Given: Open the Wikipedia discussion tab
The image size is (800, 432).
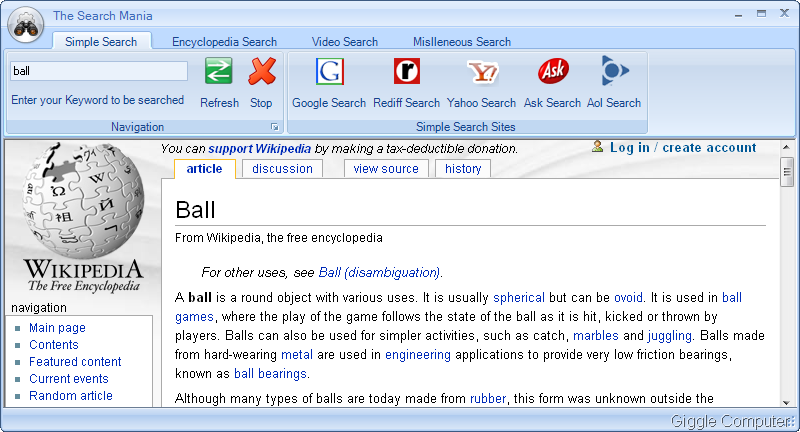Looking at the screenshot, I should 282,169.
